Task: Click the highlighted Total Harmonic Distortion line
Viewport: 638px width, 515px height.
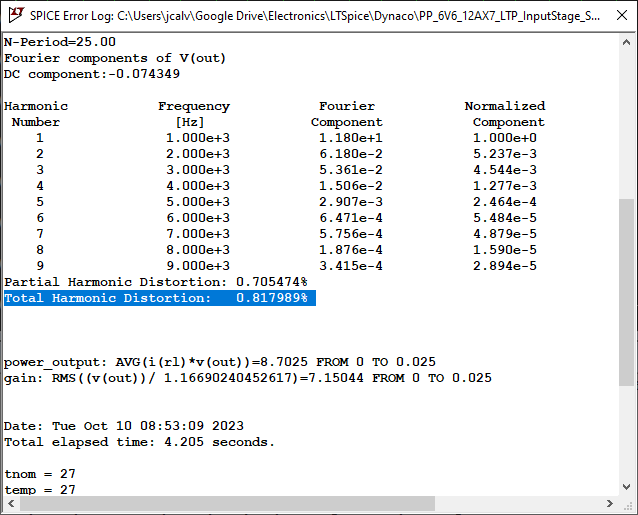Action: point(160,298)
